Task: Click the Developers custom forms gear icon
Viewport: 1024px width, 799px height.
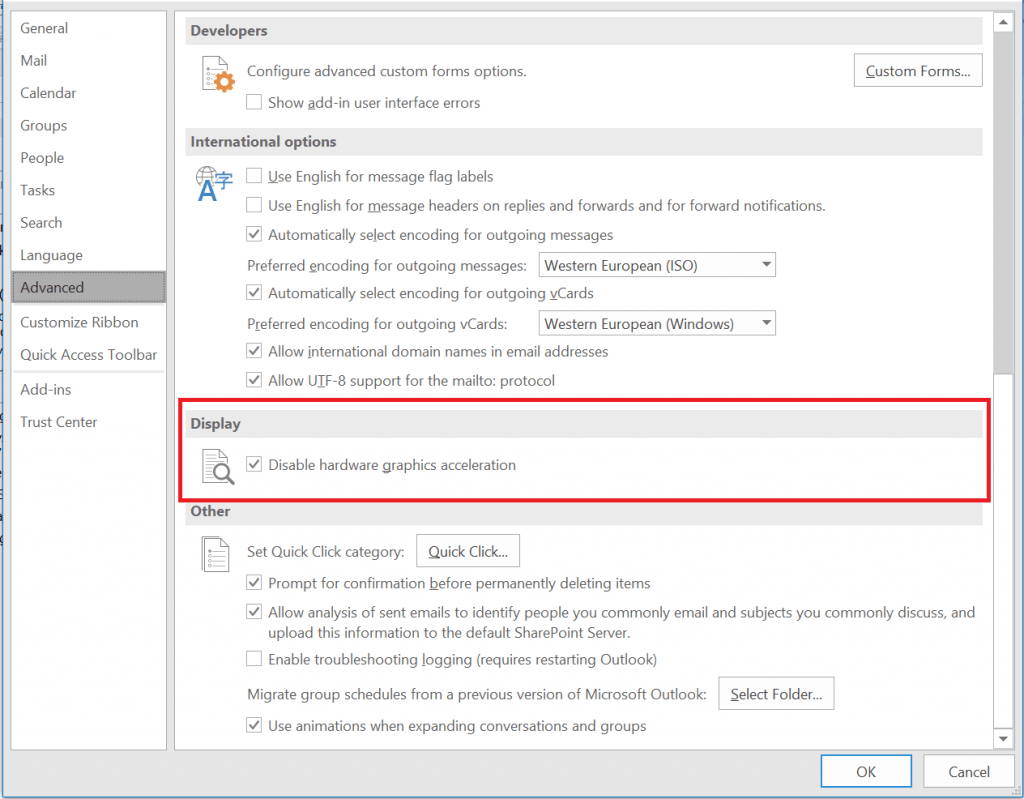Action: coord(217,75)
